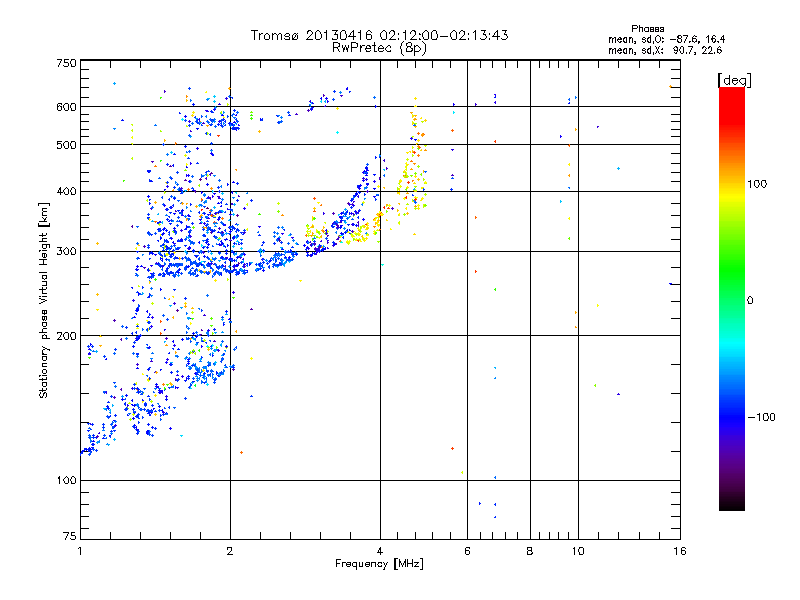
Task: Click the x-axis tick label '1'
Action: tap(80, 551)
